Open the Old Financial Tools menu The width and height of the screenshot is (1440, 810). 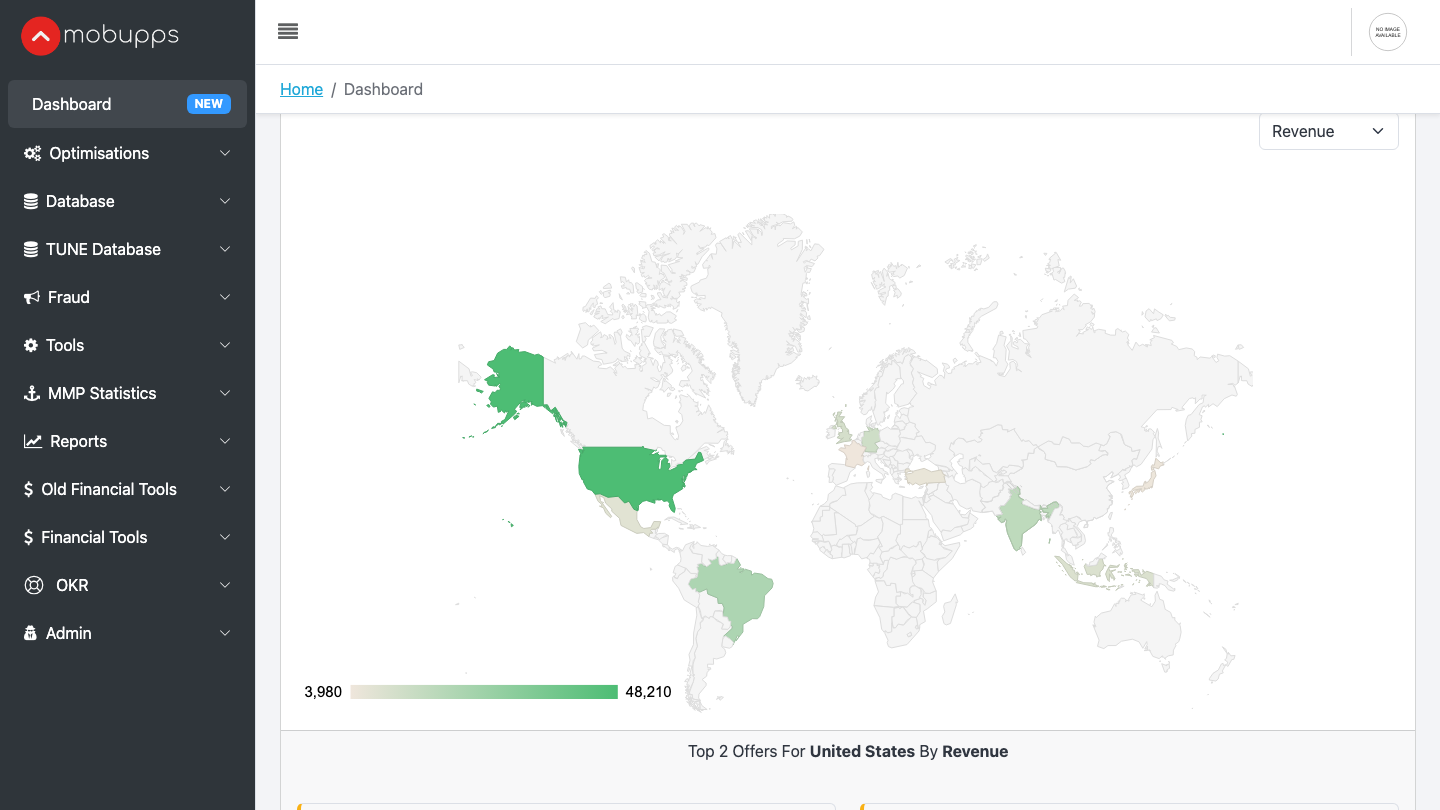pyautogui.click(x=127, y=489)
